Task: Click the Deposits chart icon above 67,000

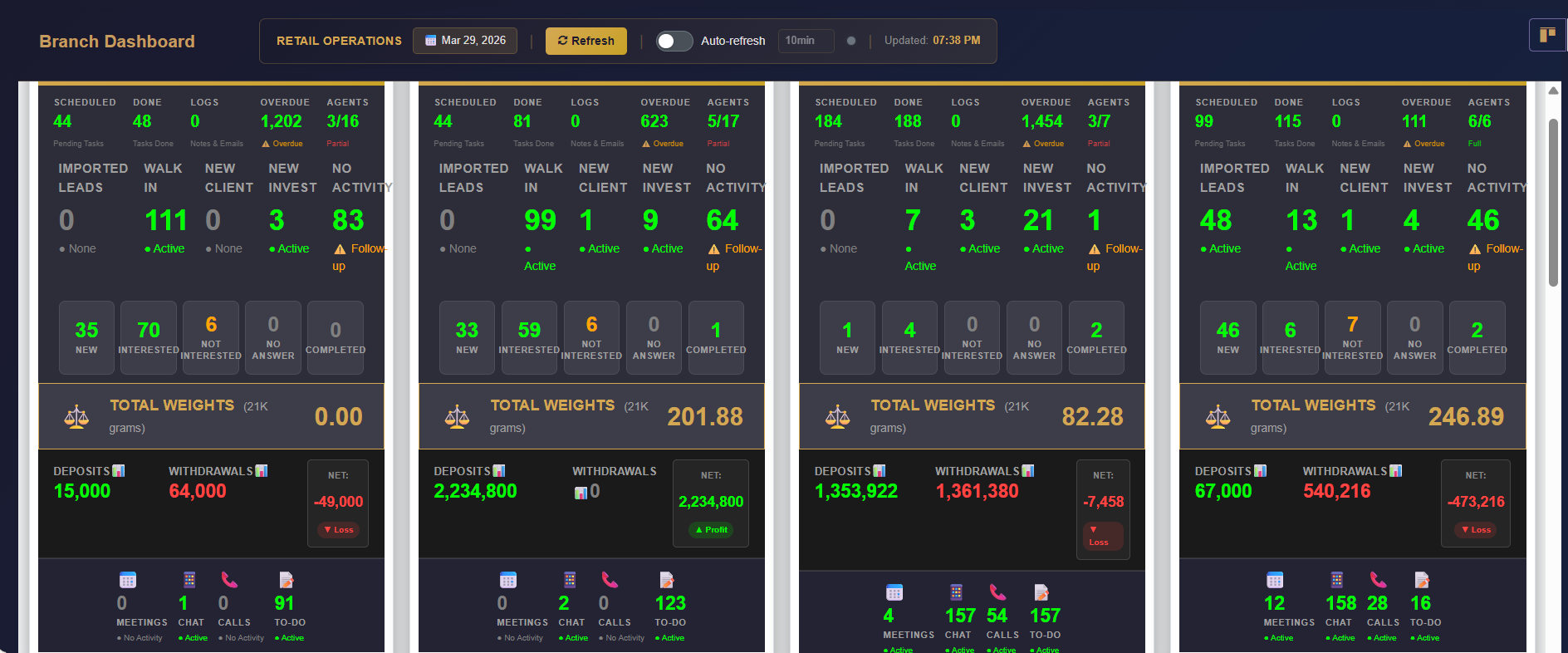Action: tap(1260, 471)
